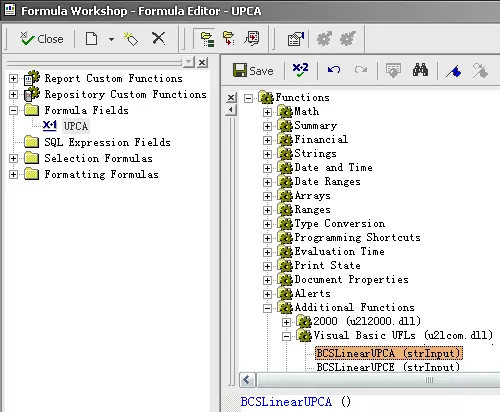Image resolution: width=500 pixels, height=412 pixels.
Task: Collapse the Additional Functions node
Action: [x=267, y=308]
